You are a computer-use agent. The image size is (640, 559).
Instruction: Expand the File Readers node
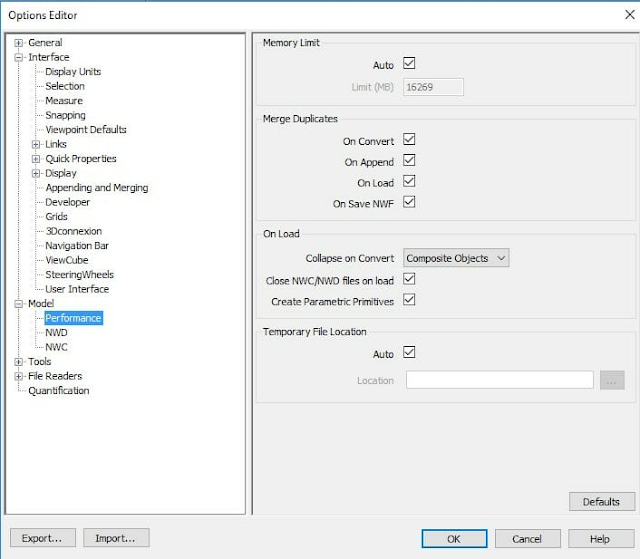(x=18, y=376)
